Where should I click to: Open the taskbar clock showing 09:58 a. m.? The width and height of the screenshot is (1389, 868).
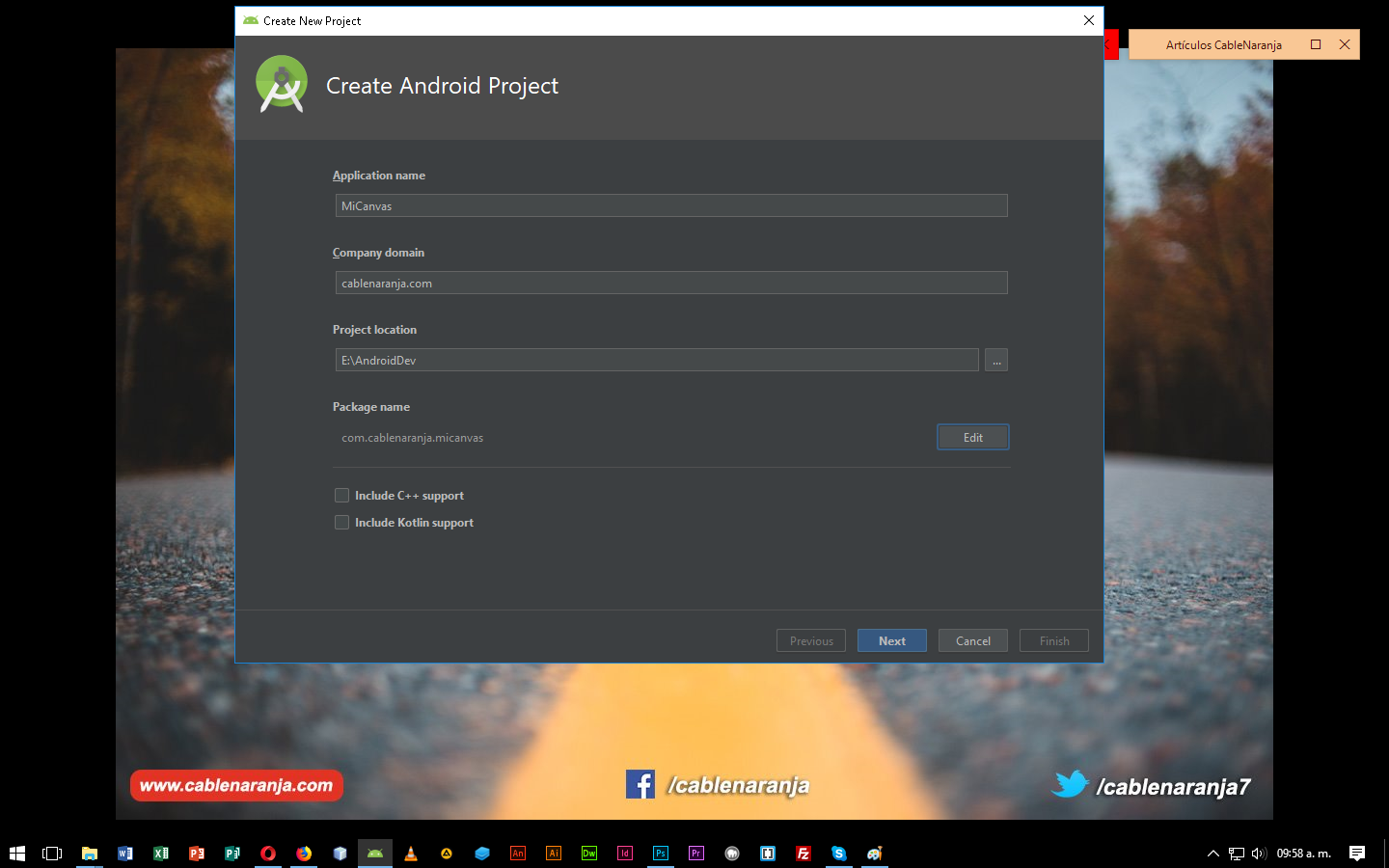point(1304,854)
